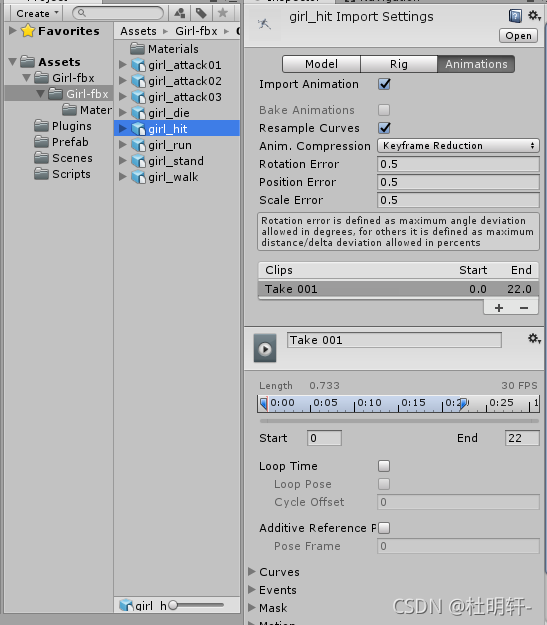This screenshot has height=625, width=547.
Task: Click Start frame input field
Action: coord(324,438)
